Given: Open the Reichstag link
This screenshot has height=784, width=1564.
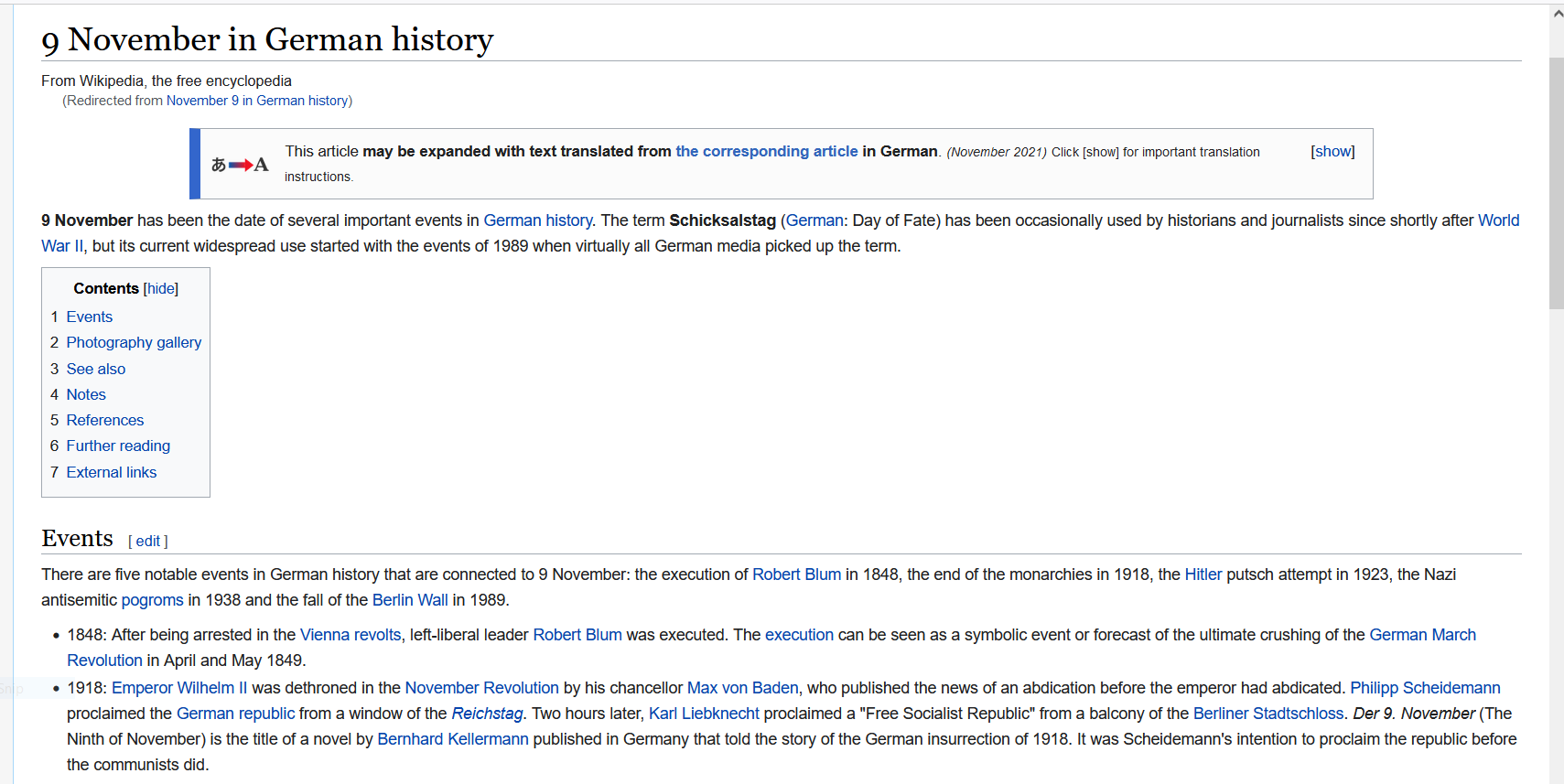Looking at the screenshot, I should pos(487,714).
